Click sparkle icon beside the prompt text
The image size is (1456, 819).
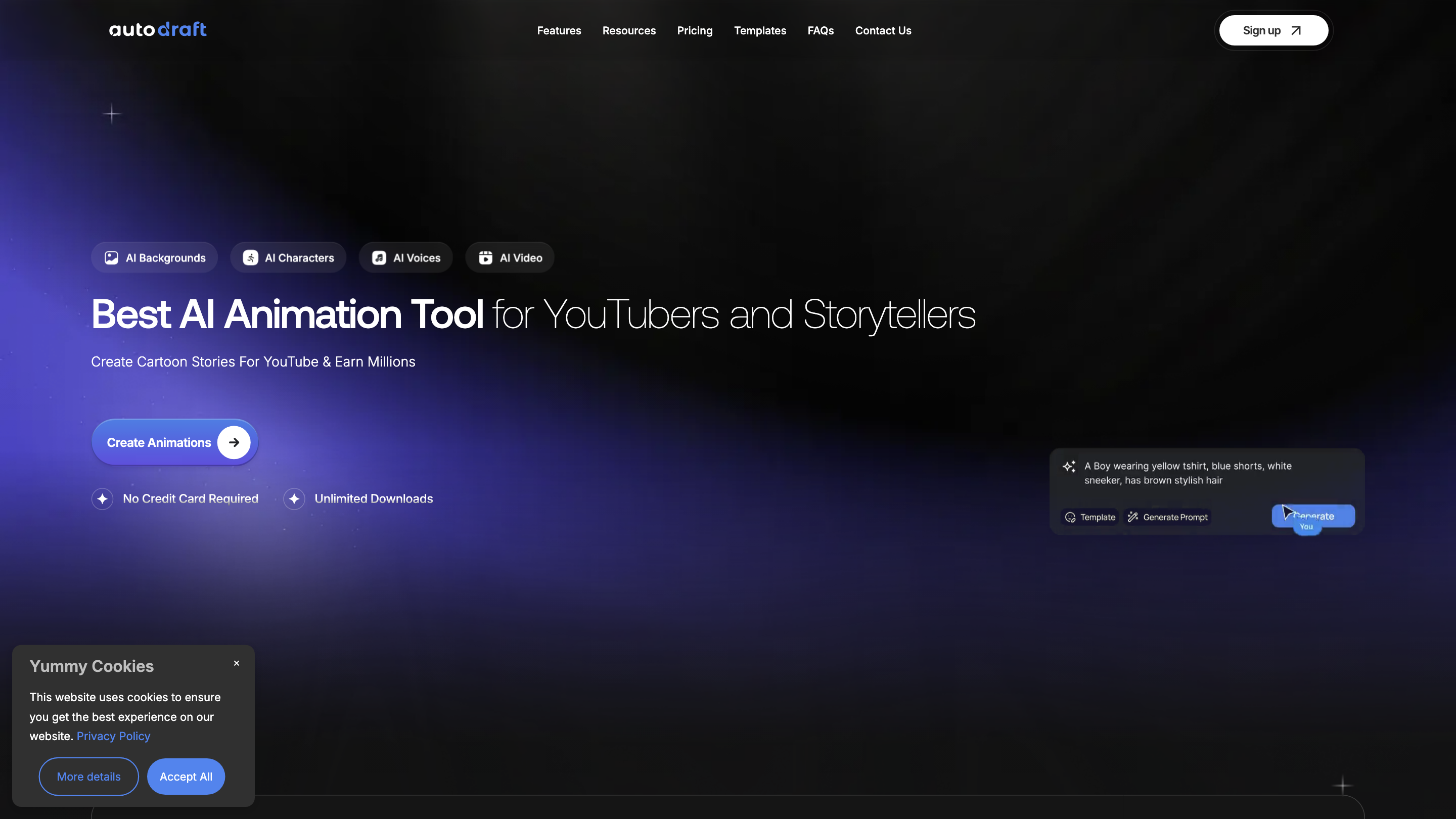coord(1069,466)
